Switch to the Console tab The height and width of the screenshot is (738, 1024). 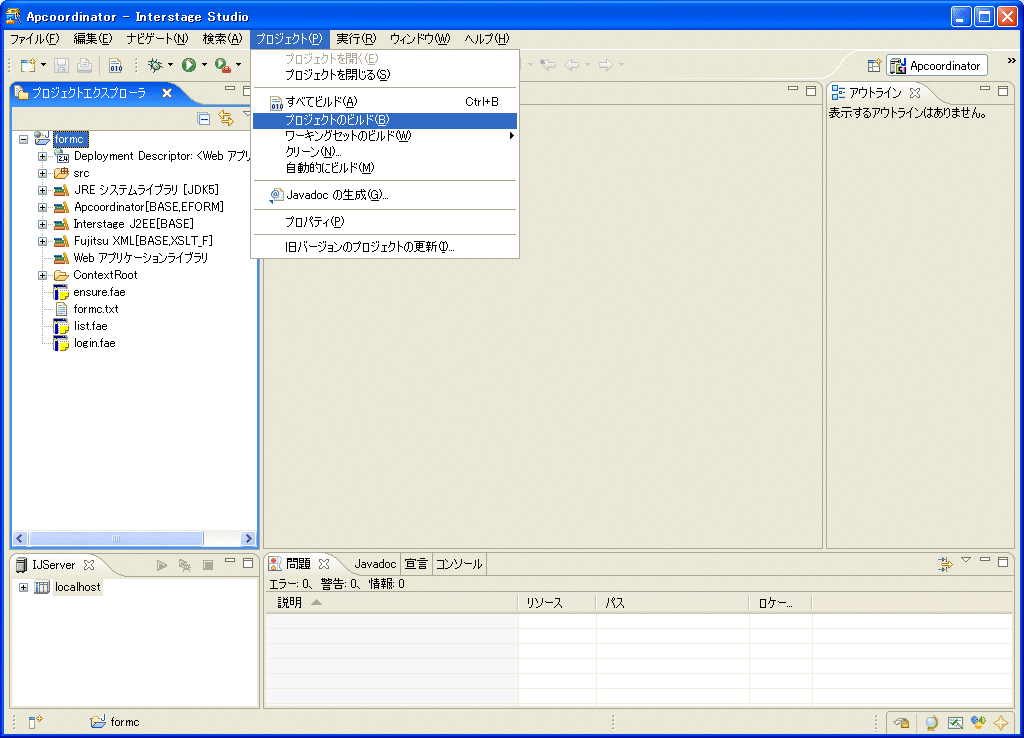(459, 564)
